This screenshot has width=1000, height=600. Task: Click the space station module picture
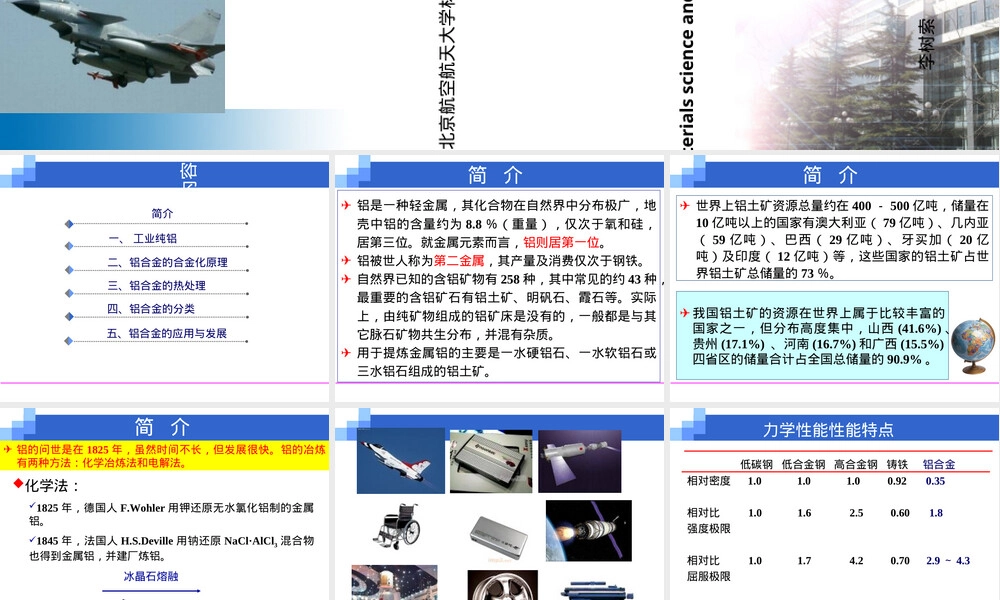[x=580, y=462]
